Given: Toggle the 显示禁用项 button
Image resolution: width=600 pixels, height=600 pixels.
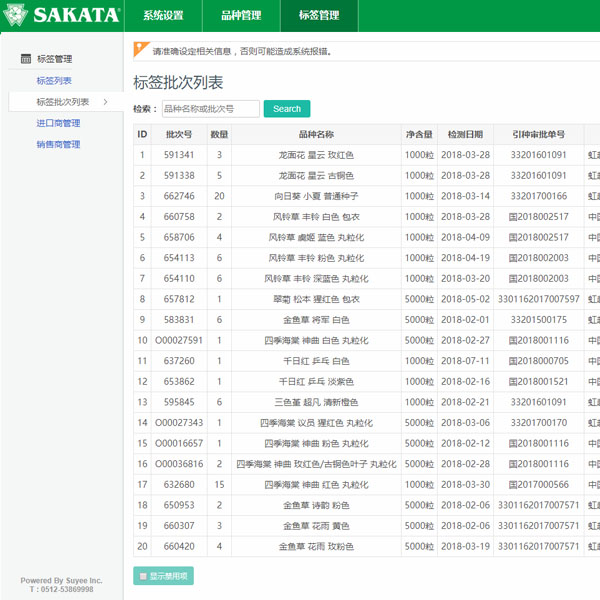Looking at the screenshot, I should coord(163,576).
